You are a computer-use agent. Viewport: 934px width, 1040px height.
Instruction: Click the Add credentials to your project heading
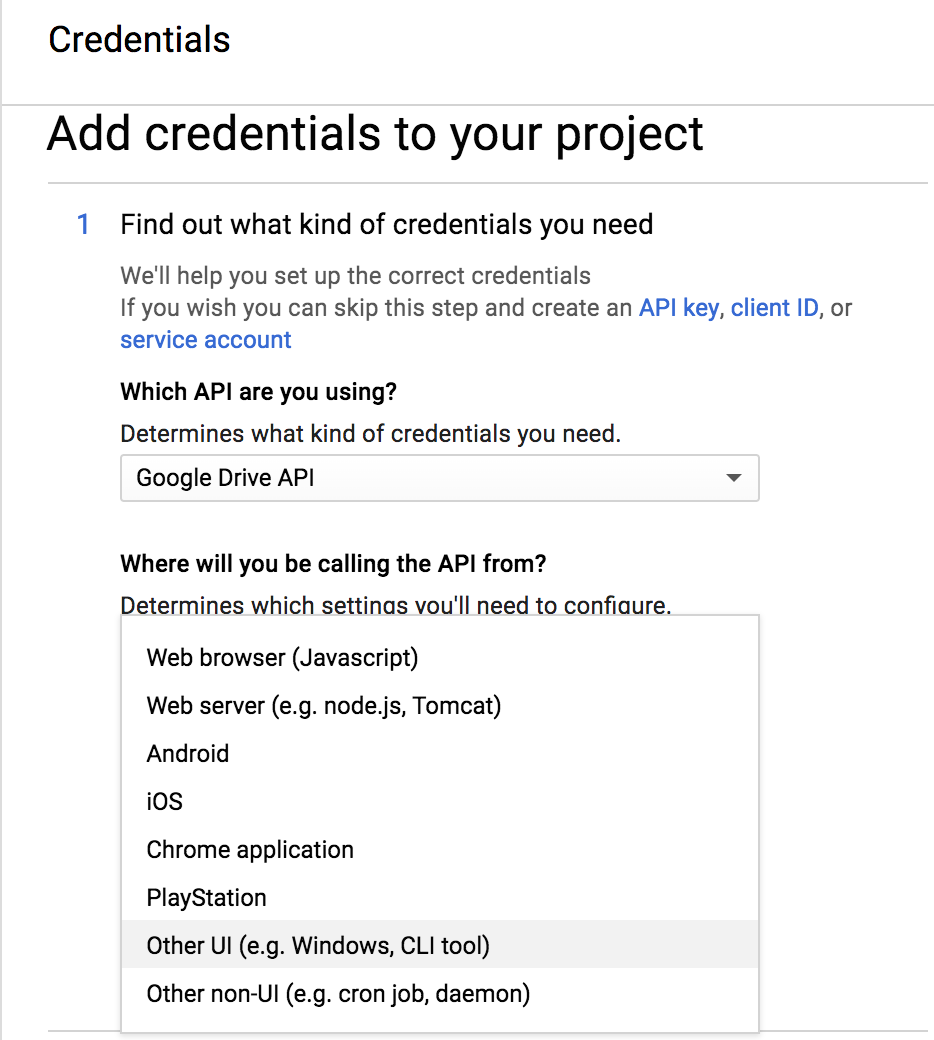[x=375, y=135]
